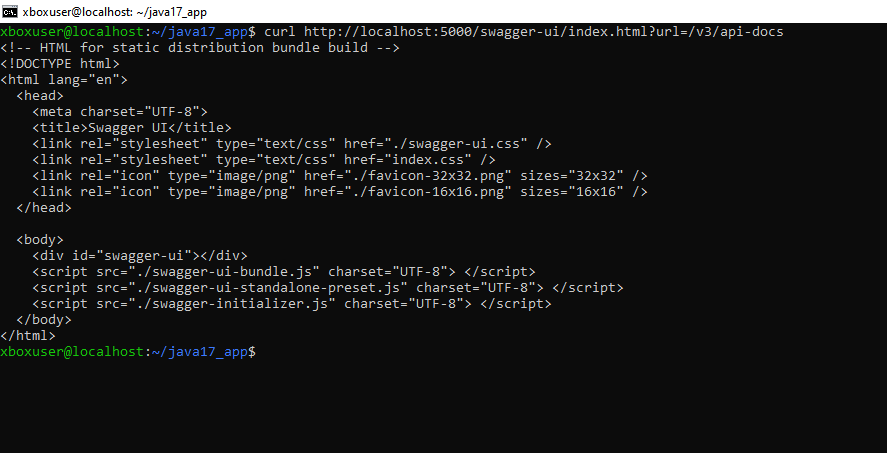
Task: Click the Swagger UI title tag line
Action: click(x=132, y=128)
